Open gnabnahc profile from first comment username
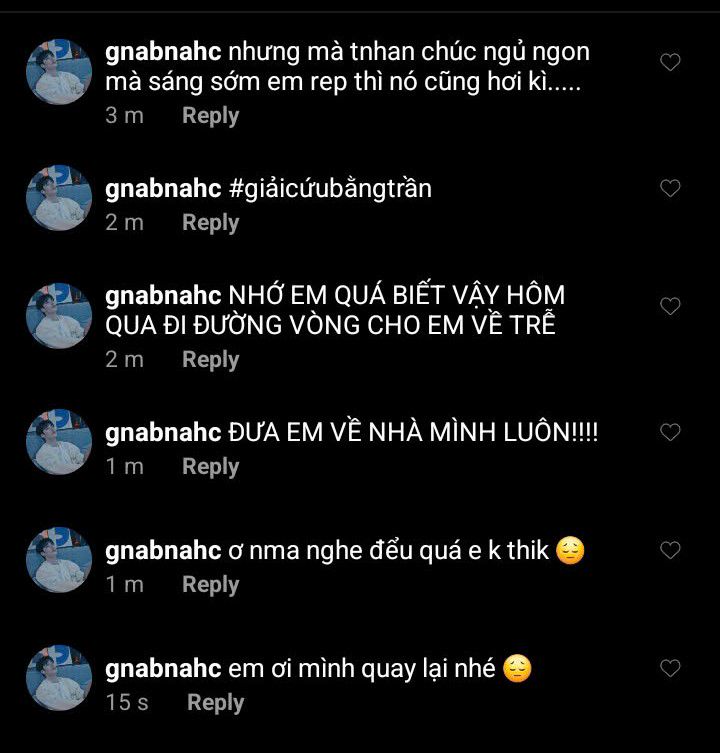The image size is (720, 753). [x=163, y=52]
